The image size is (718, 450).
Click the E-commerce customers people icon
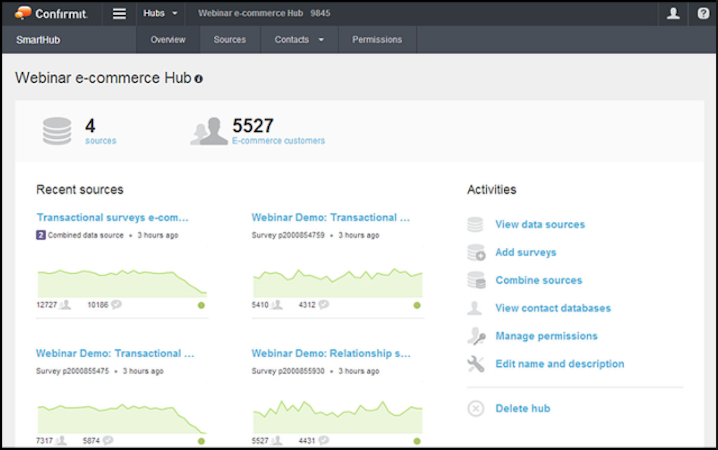209,131
